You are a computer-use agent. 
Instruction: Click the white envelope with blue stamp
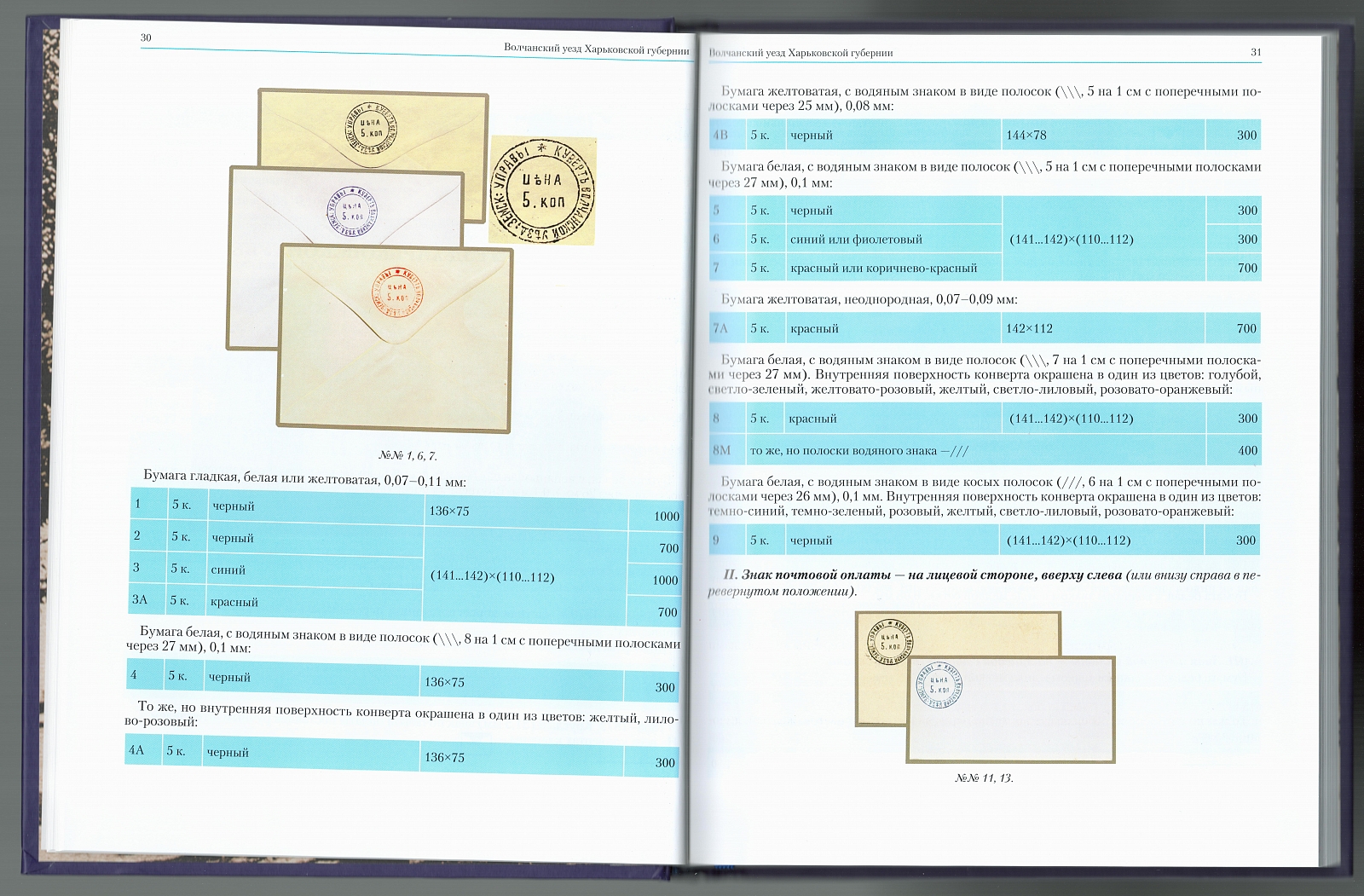tap(1011, 712)
